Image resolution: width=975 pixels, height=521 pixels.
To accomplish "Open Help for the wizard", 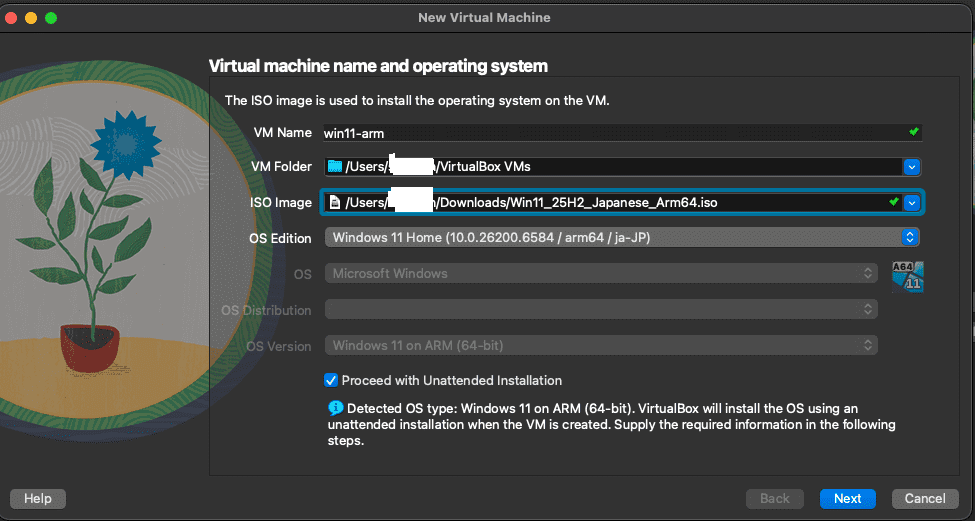I will click(x=38, y=498).
